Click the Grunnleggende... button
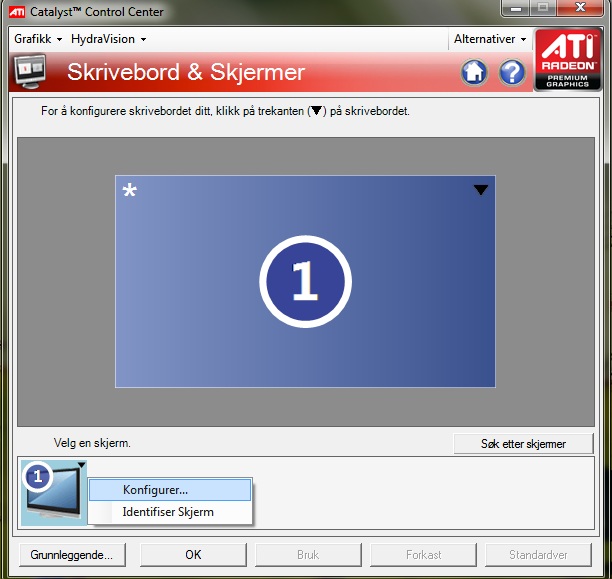Viewport: 612px width, 579px height. (72, 555)
